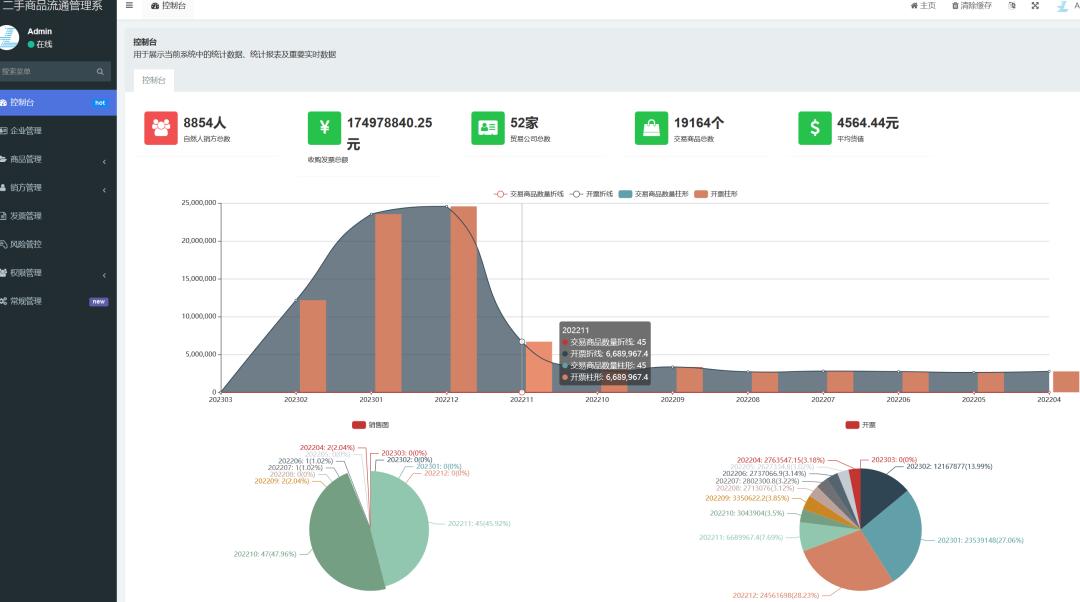Viewport: 1080px width, 602px height.
Task: Toggle the 交易商品数量折线 legend series
Action: click(529, 194)
